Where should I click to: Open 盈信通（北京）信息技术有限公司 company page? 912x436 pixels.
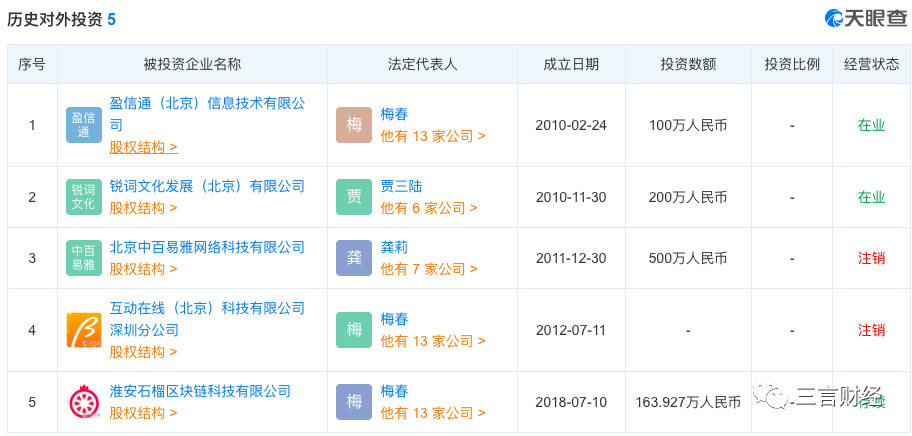click(207, 114)
